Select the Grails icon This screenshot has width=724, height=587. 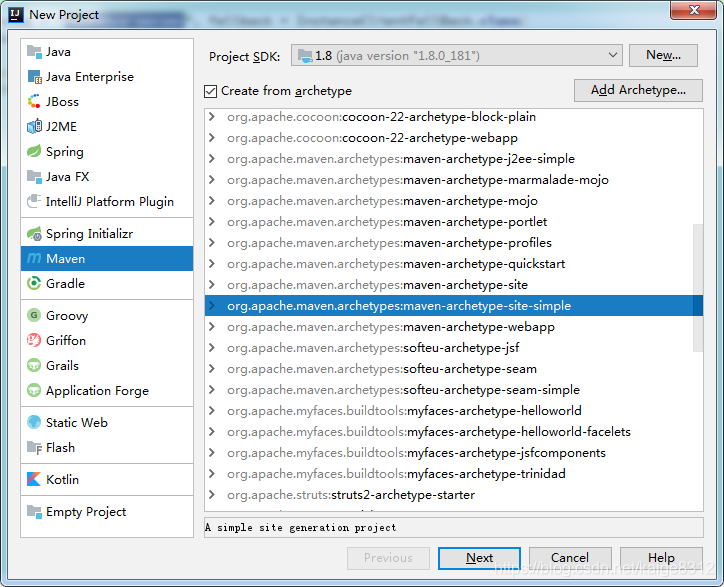34,365
